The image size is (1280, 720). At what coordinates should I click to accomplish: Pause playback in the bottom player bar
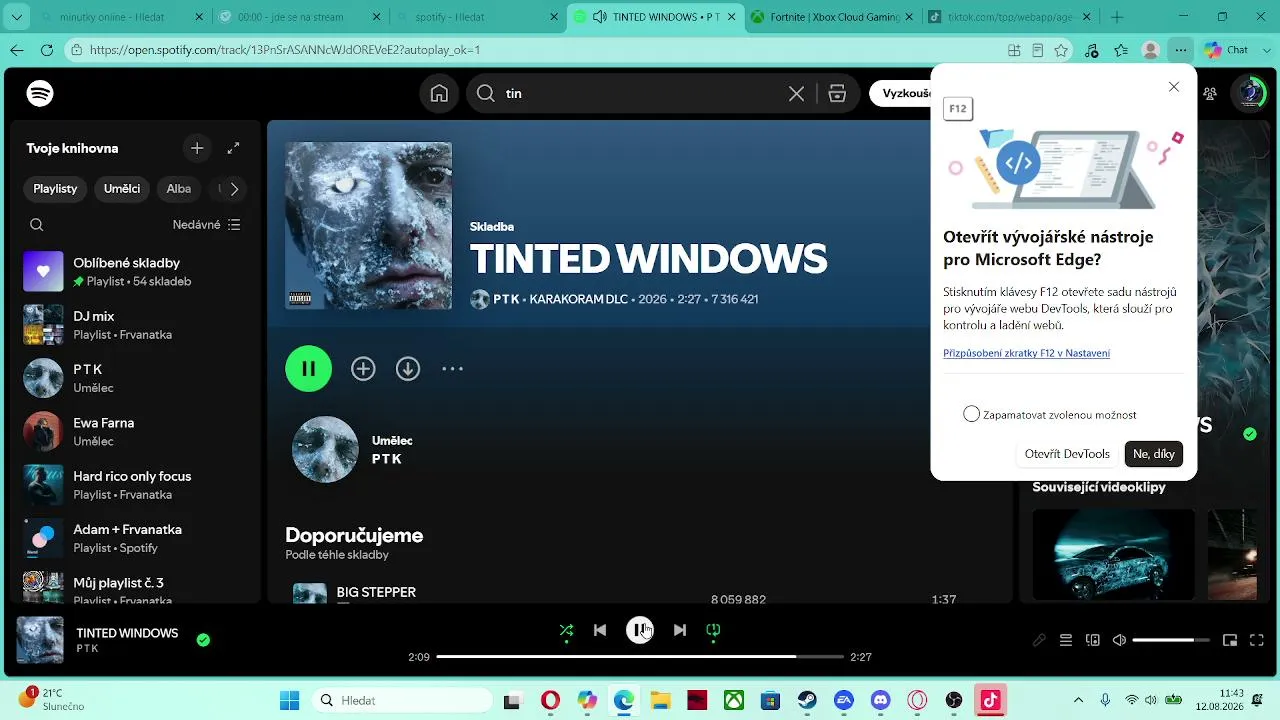[640, 630]
